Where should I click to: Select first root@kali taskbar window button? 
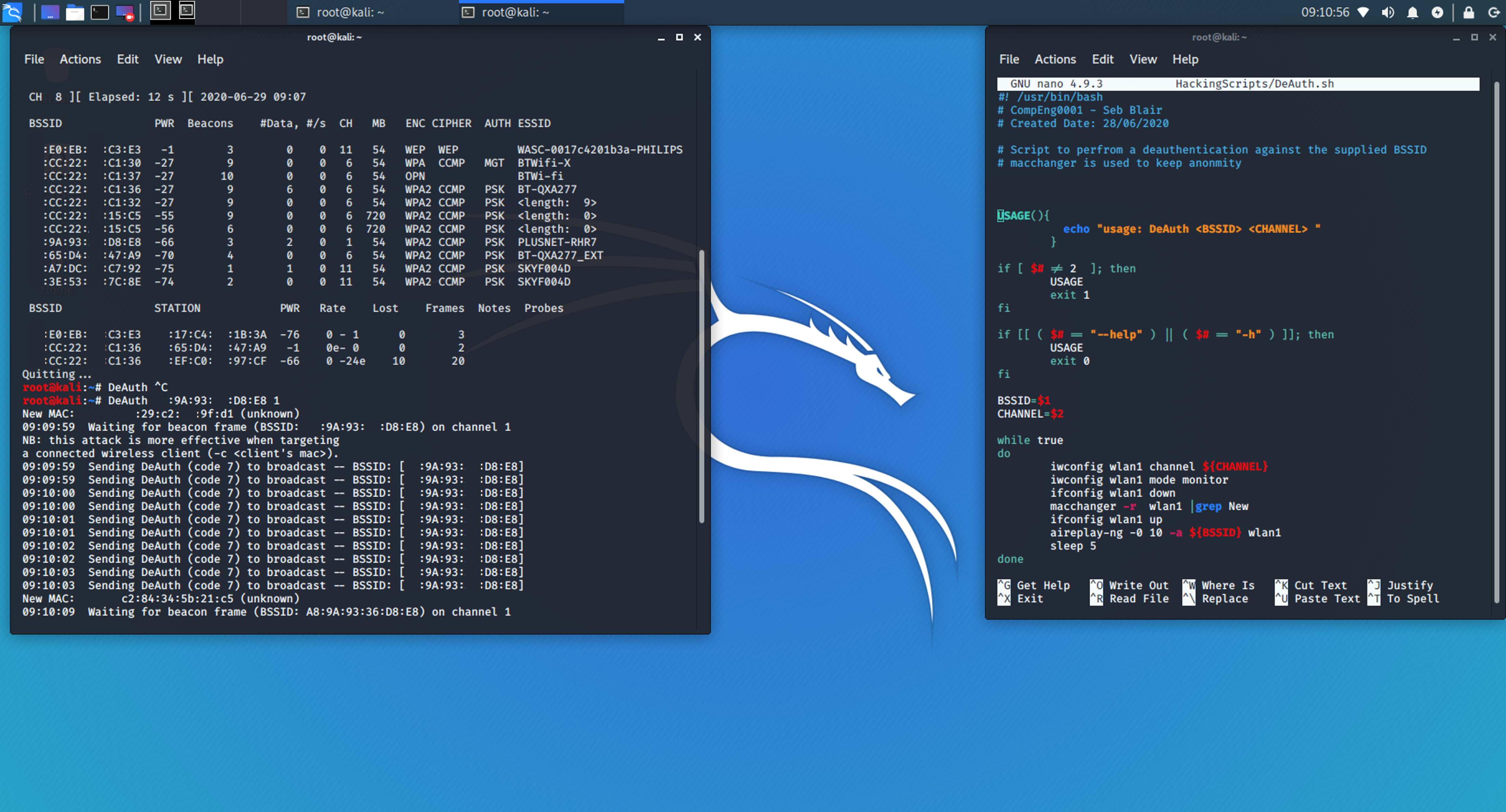372,12
